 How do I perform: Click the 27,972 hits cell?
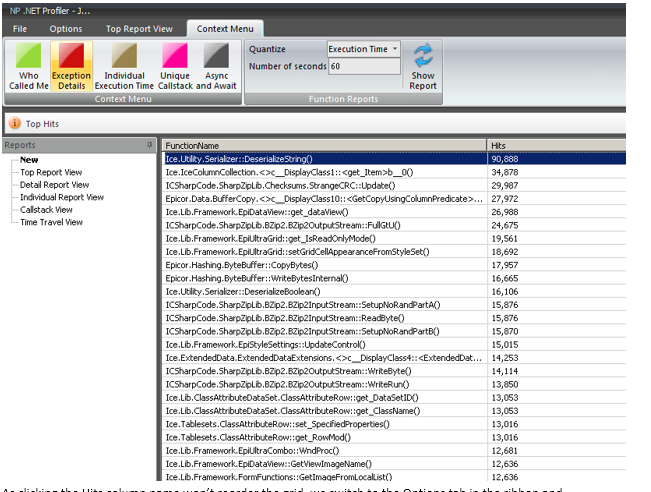point(557,199)
